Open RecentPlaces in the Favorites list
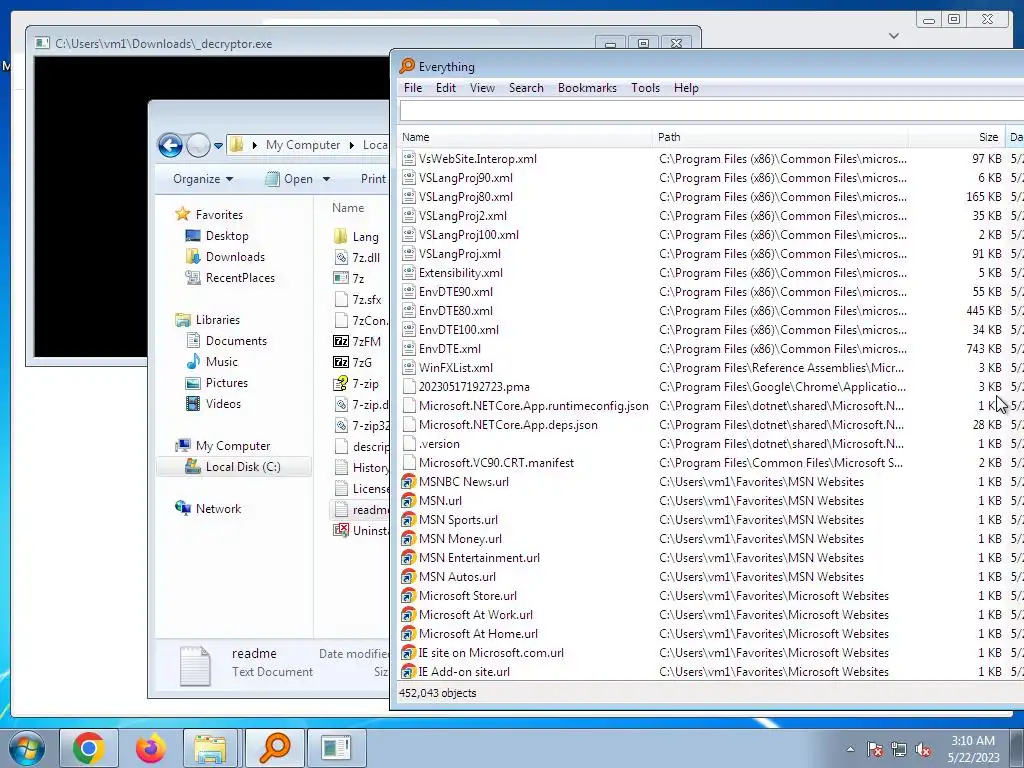The image size is (1024, 768). (x=240, y=278)
